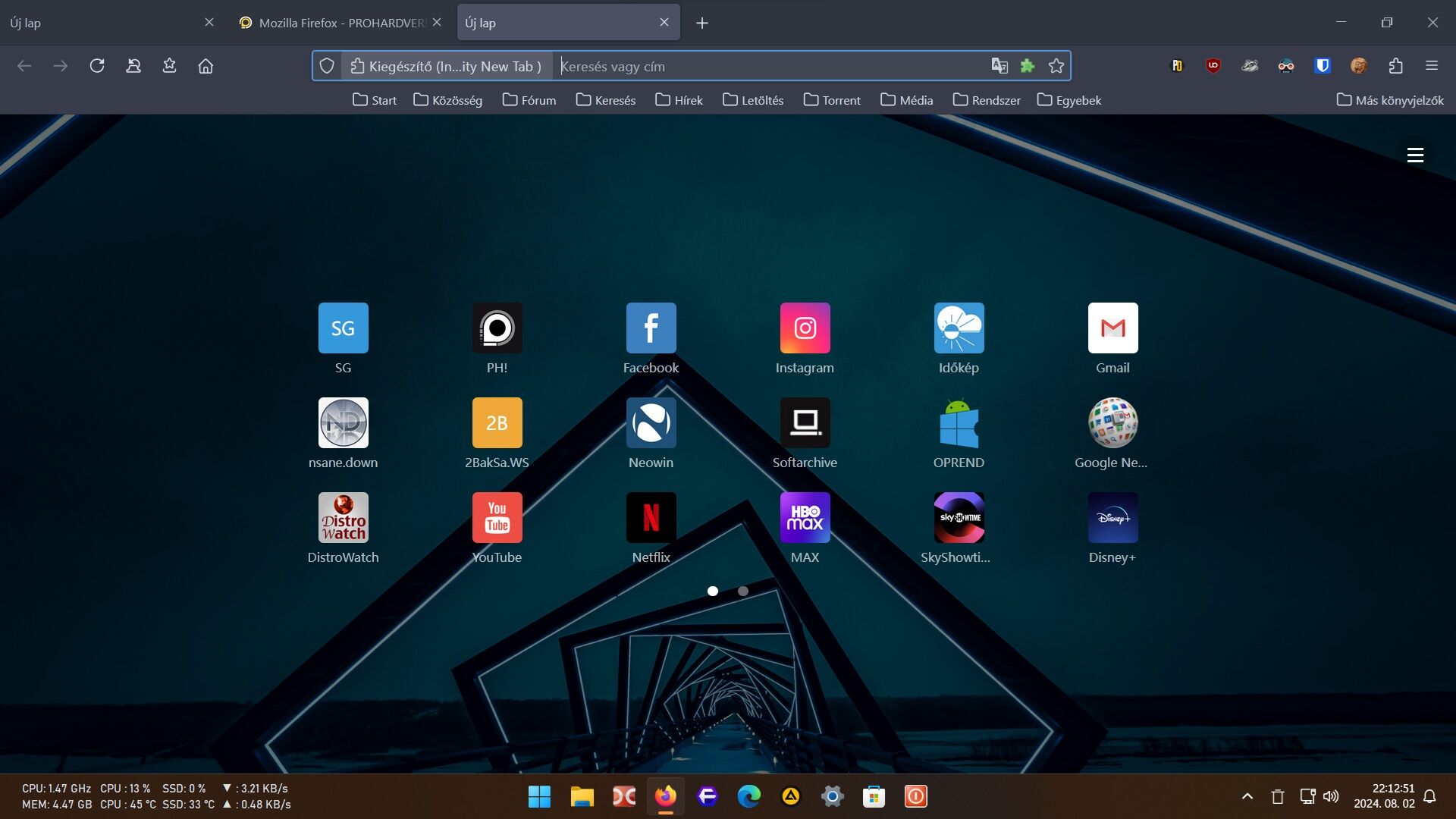This screenshot has width=1456, height=819.
Task: Open the 2BakSa.WS shortcut
Action: pyautogui.click(x=497, y=423)
